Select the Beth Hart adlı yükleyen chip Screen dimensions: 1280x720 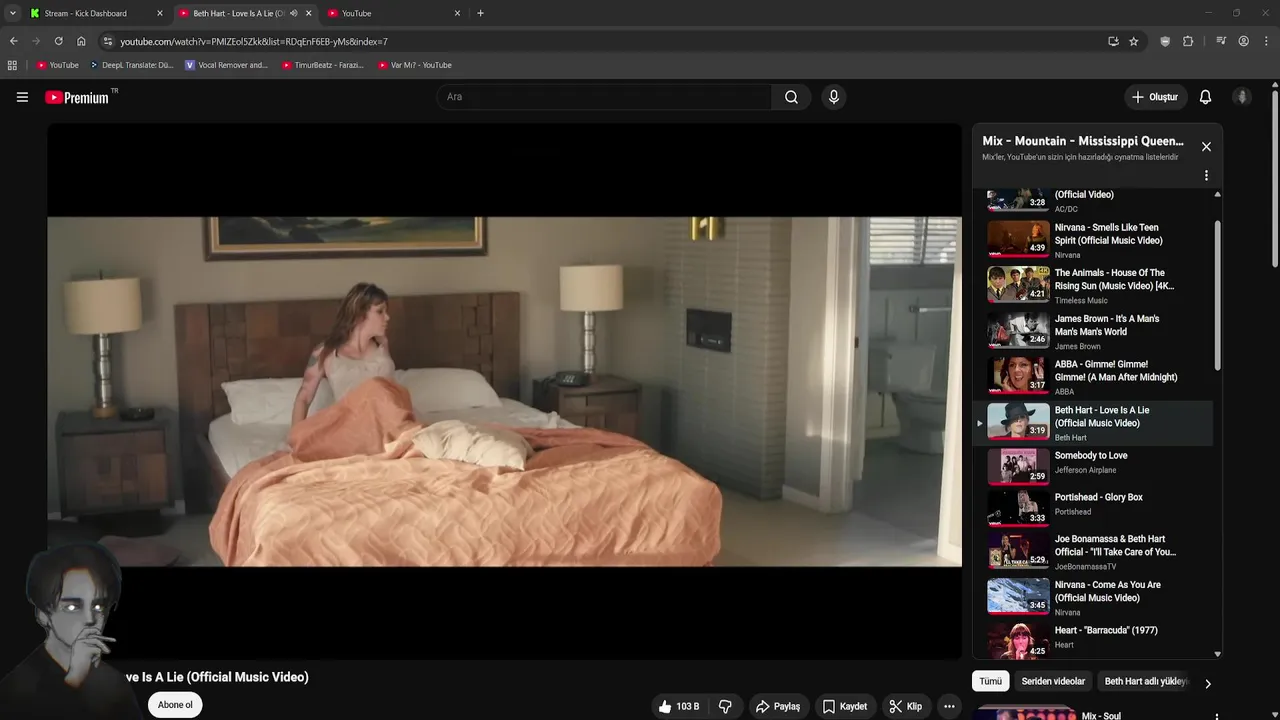pos(1145,681)
